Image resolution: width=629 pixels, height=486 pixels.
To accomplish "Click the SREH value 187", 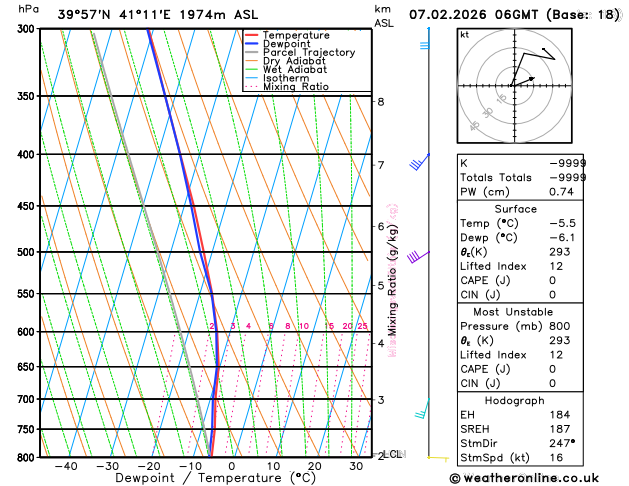I will tap(560, 429).
